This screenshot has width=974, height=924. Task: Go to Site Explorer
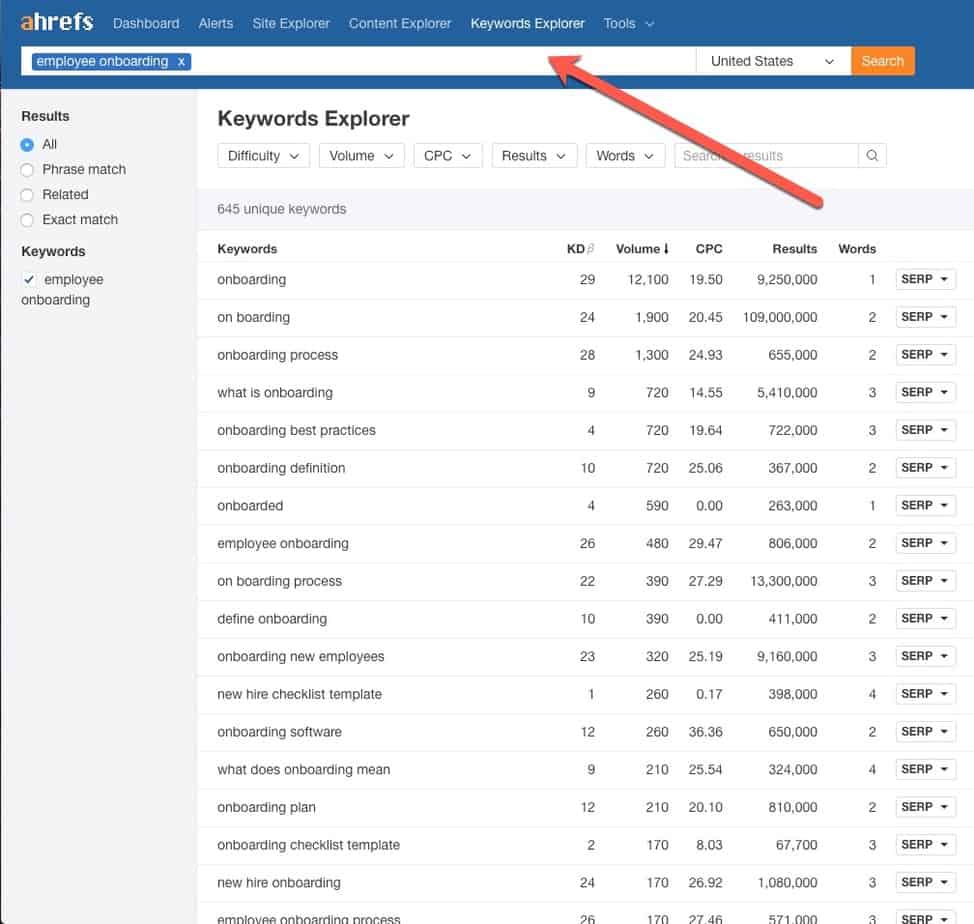tap(290, 23)
